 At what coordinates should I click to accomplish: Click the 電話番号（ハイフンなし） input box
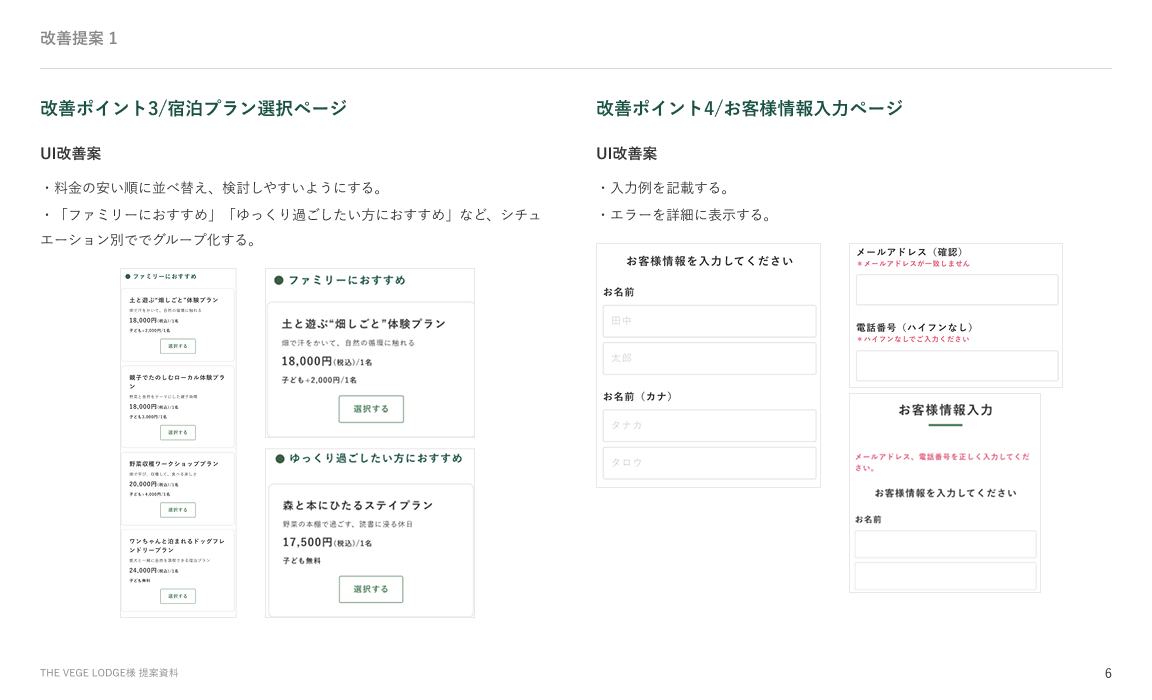click(x=956, y=365)
